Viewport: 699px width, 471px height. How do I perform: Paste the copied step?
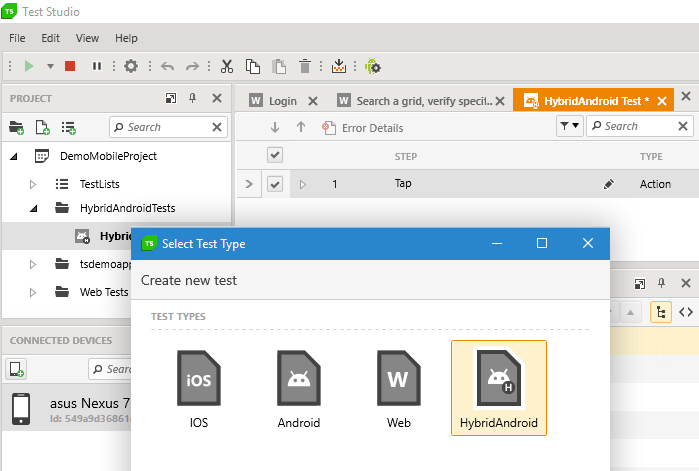[279, 66]
